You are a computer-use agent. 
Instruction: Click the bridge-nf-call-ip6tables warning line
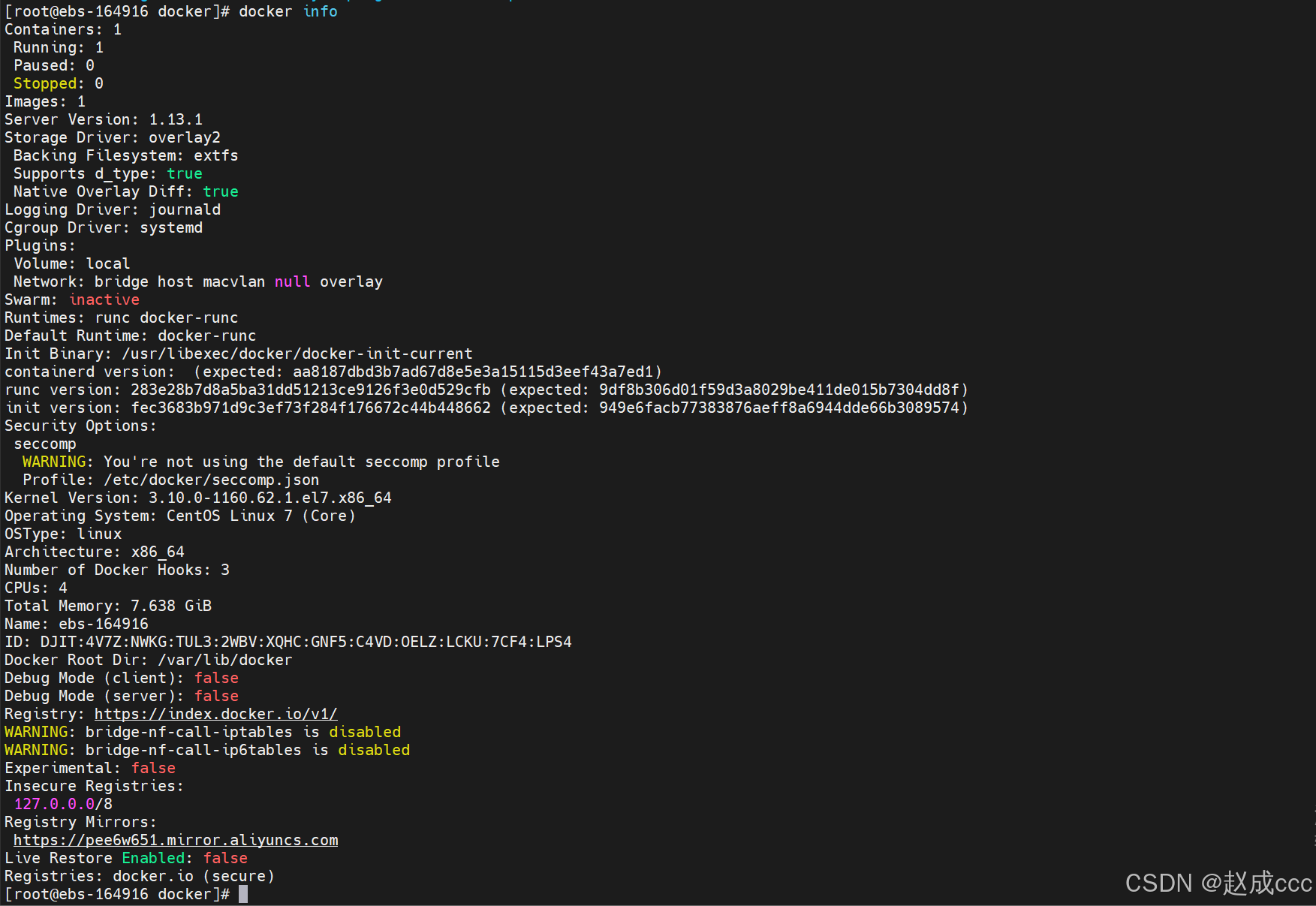pyautogui.click(x=207, y=750)
